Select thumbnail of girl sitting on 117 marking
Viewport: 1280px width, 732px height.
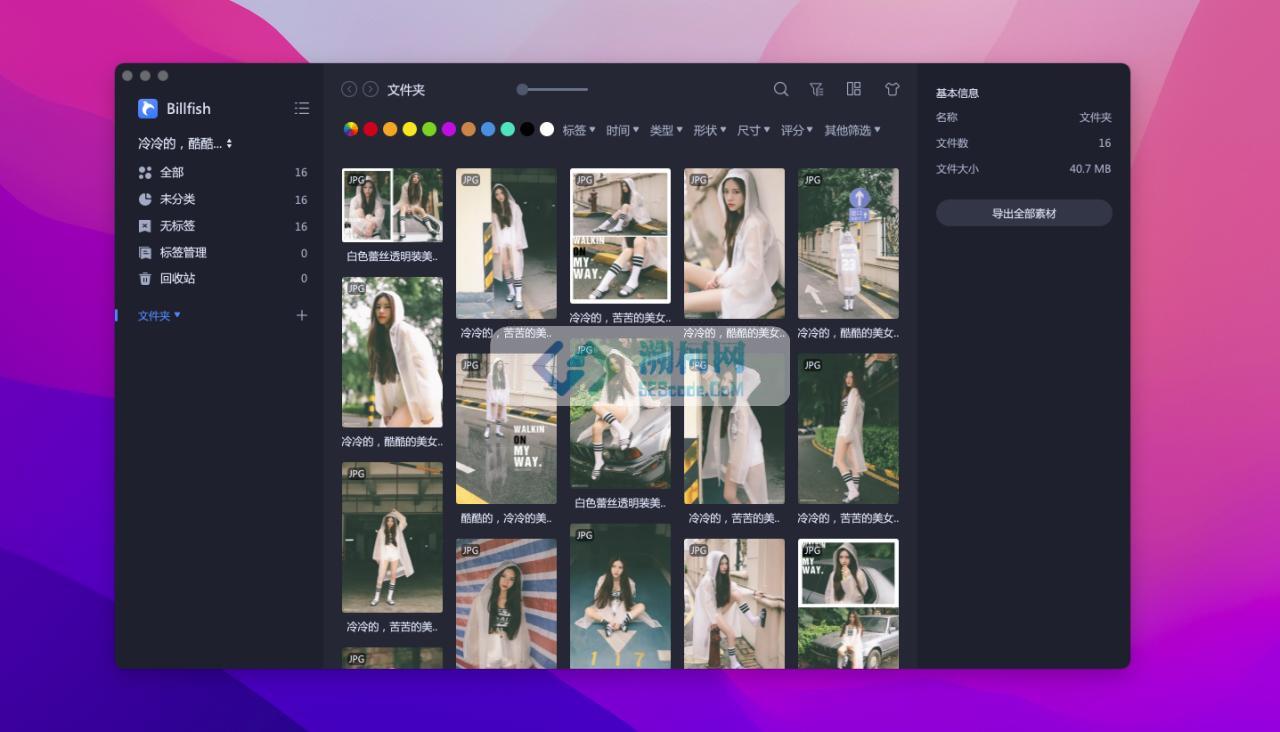(x=620, y=596)
